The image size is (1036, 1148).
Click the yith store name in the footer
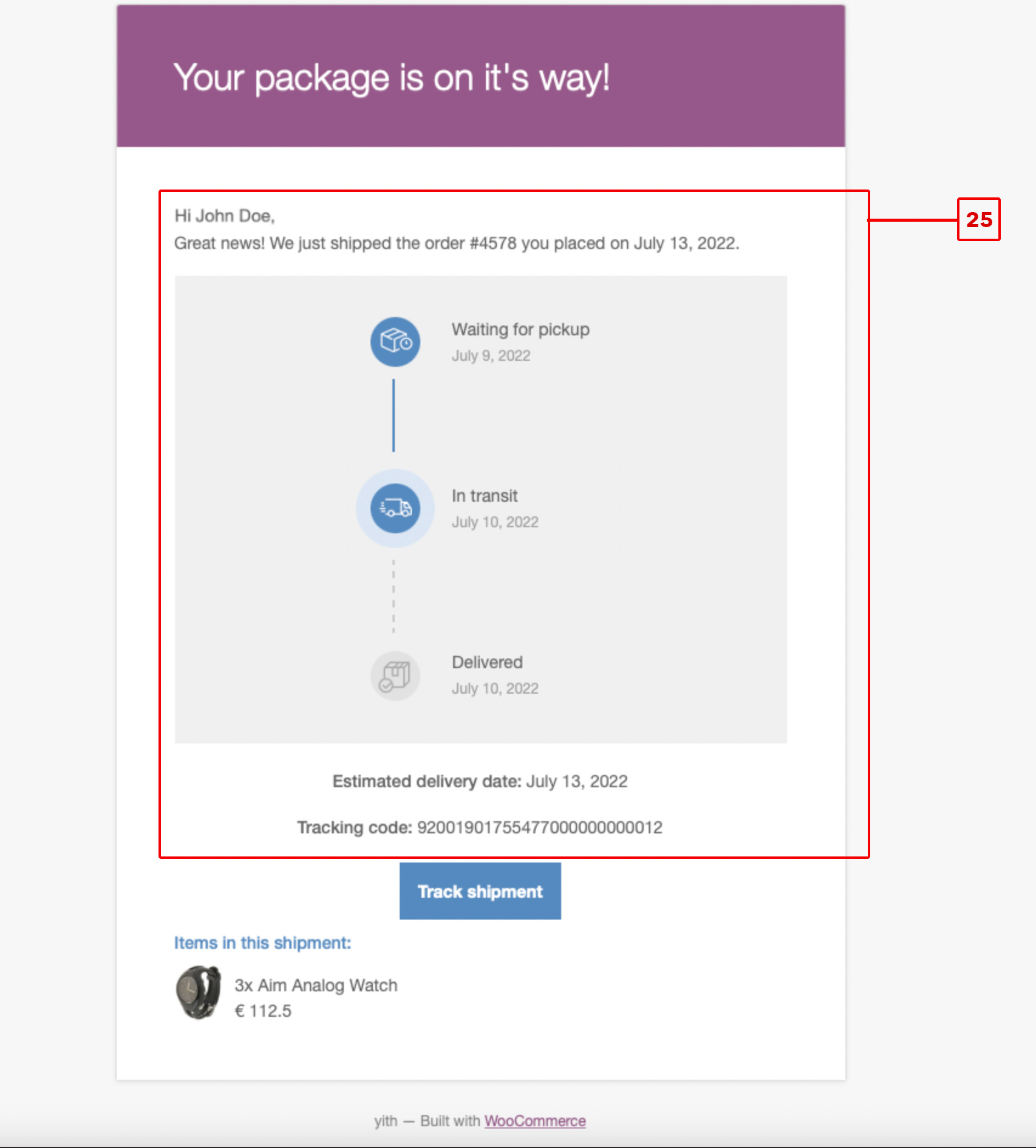tap(384, 1121)
